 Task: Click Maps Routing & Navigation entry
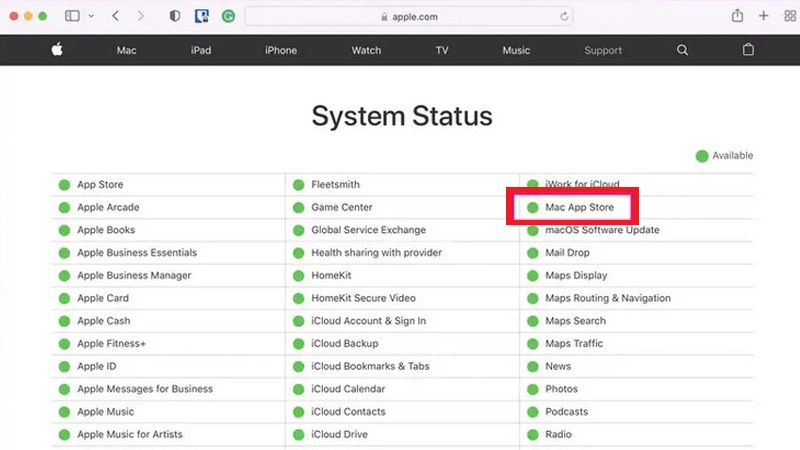point(608,298)
